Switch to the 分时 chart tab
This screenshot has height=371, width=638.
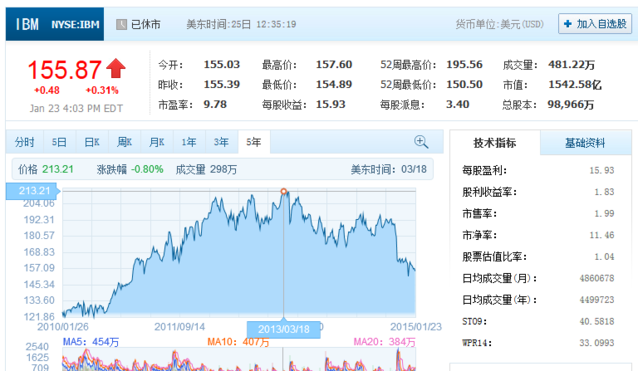pyautogui.click(x=24, y=142)
